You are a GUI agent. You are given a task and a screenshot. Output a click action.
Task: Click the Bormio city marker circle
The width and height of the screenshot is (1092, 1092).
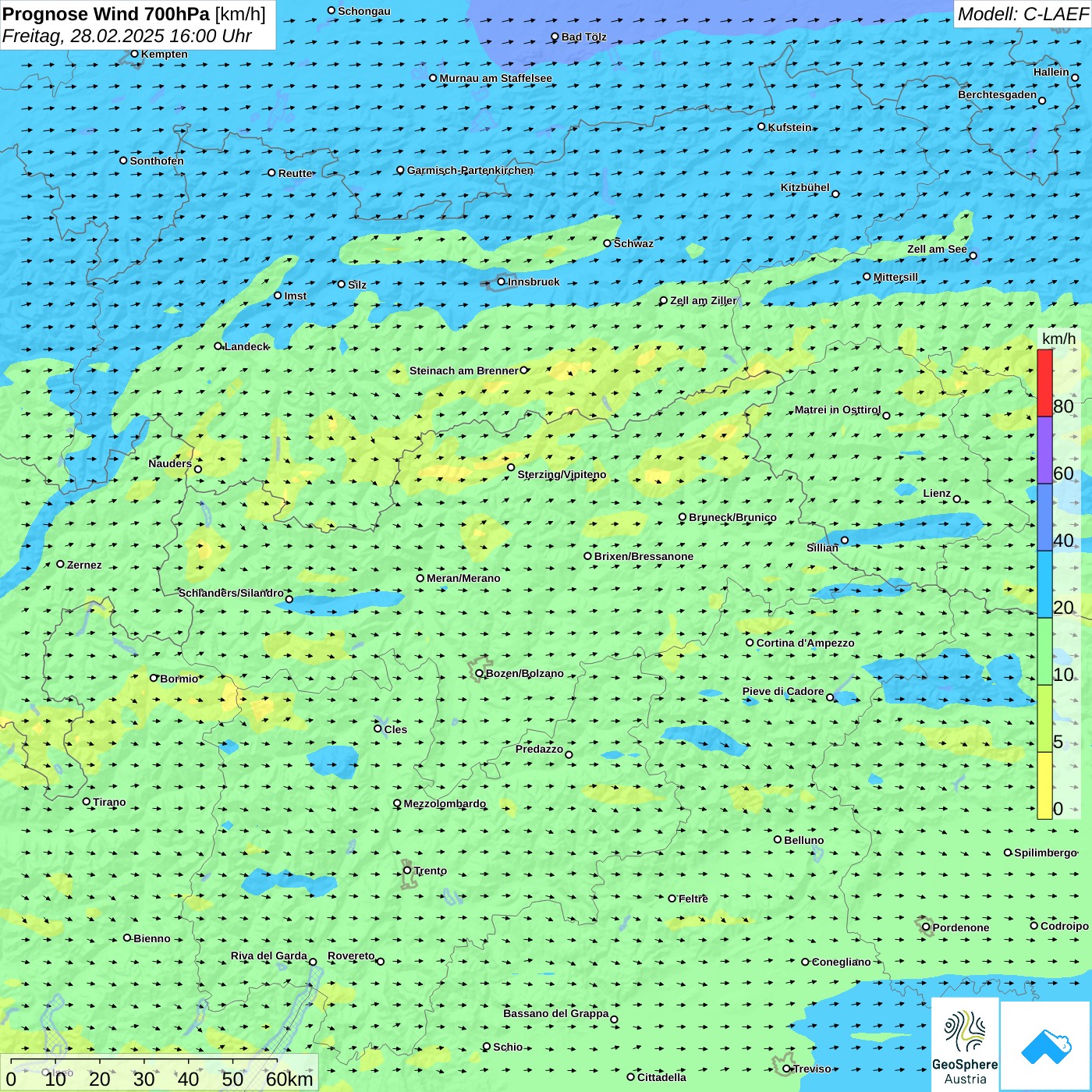[x=154, y=678]
